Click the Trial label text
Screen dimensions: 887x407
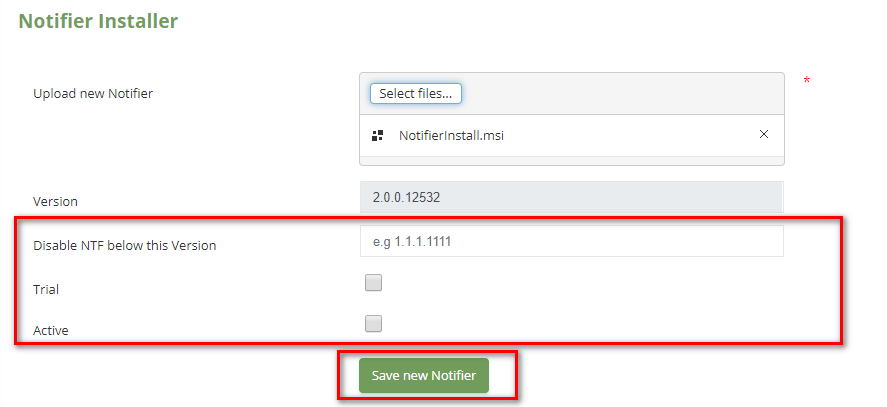46,289
